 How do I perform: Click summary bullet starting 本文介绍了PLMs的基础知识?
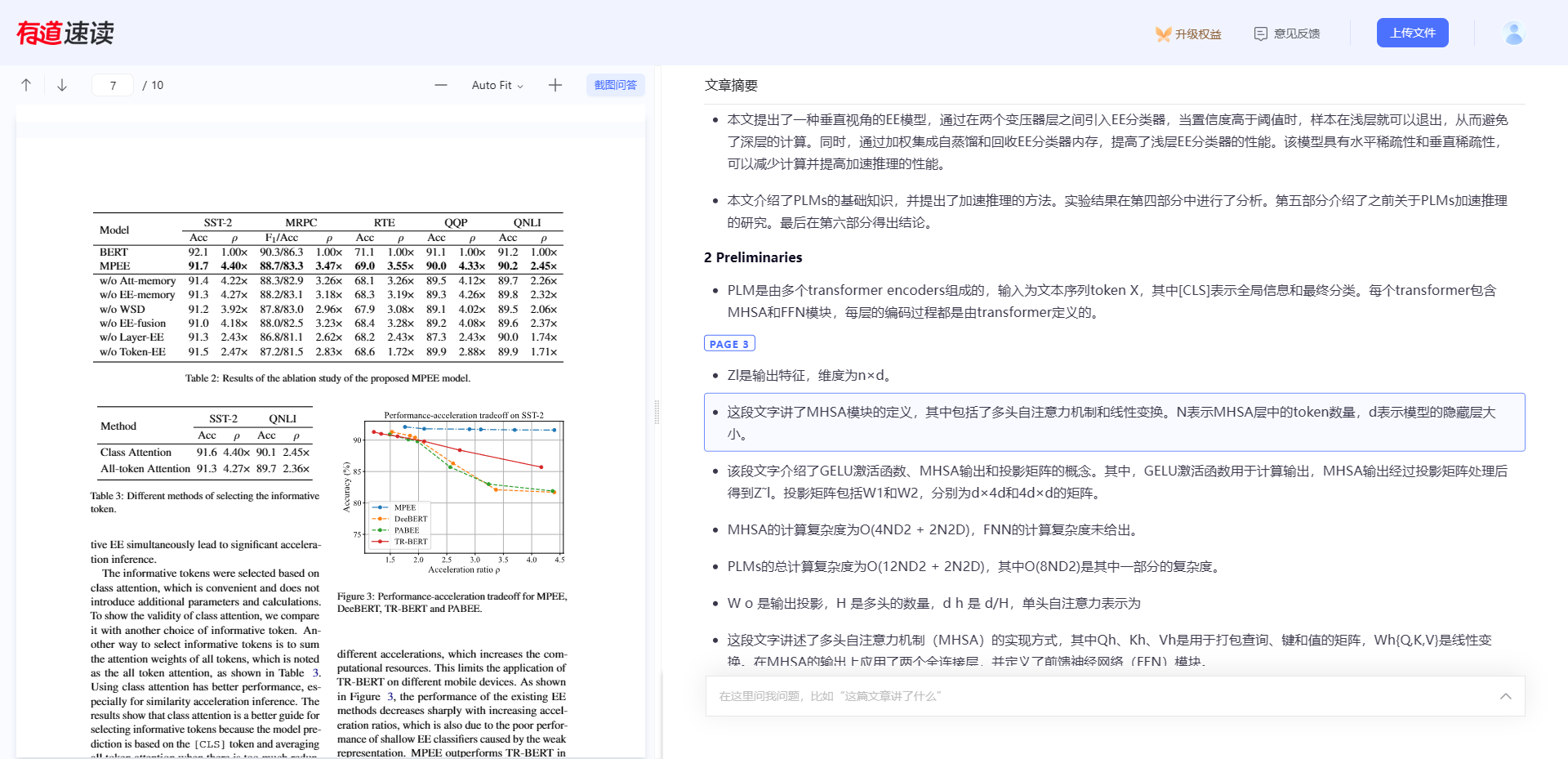coord(1117,212)
